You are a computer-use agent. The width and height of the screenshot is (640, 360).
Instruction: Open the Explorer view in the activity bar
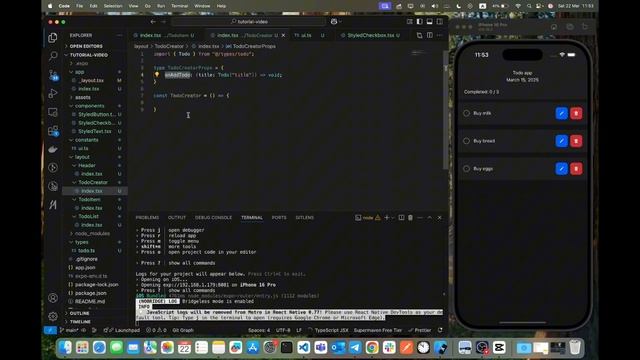pos(53,38)
